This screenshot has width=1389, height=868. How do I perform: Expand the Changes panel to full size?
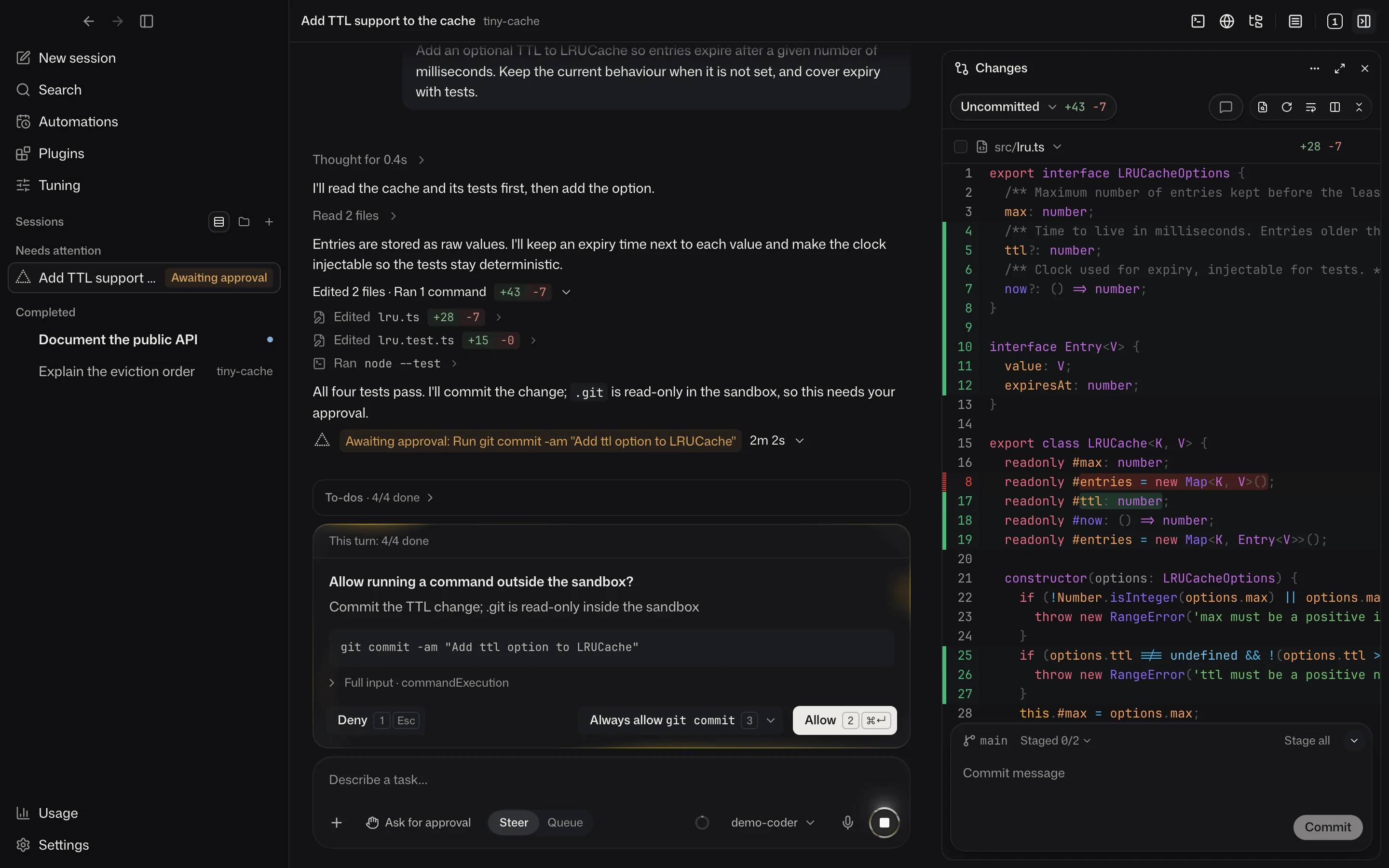pyautogui.click(x=1340, y=68)
